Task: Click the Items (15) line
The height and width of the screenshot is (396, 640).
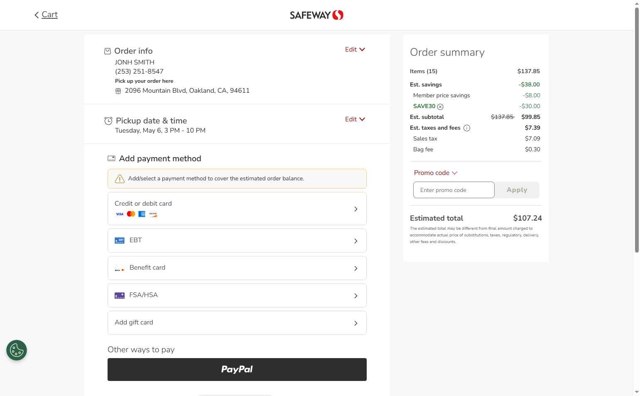Action: 475,71
